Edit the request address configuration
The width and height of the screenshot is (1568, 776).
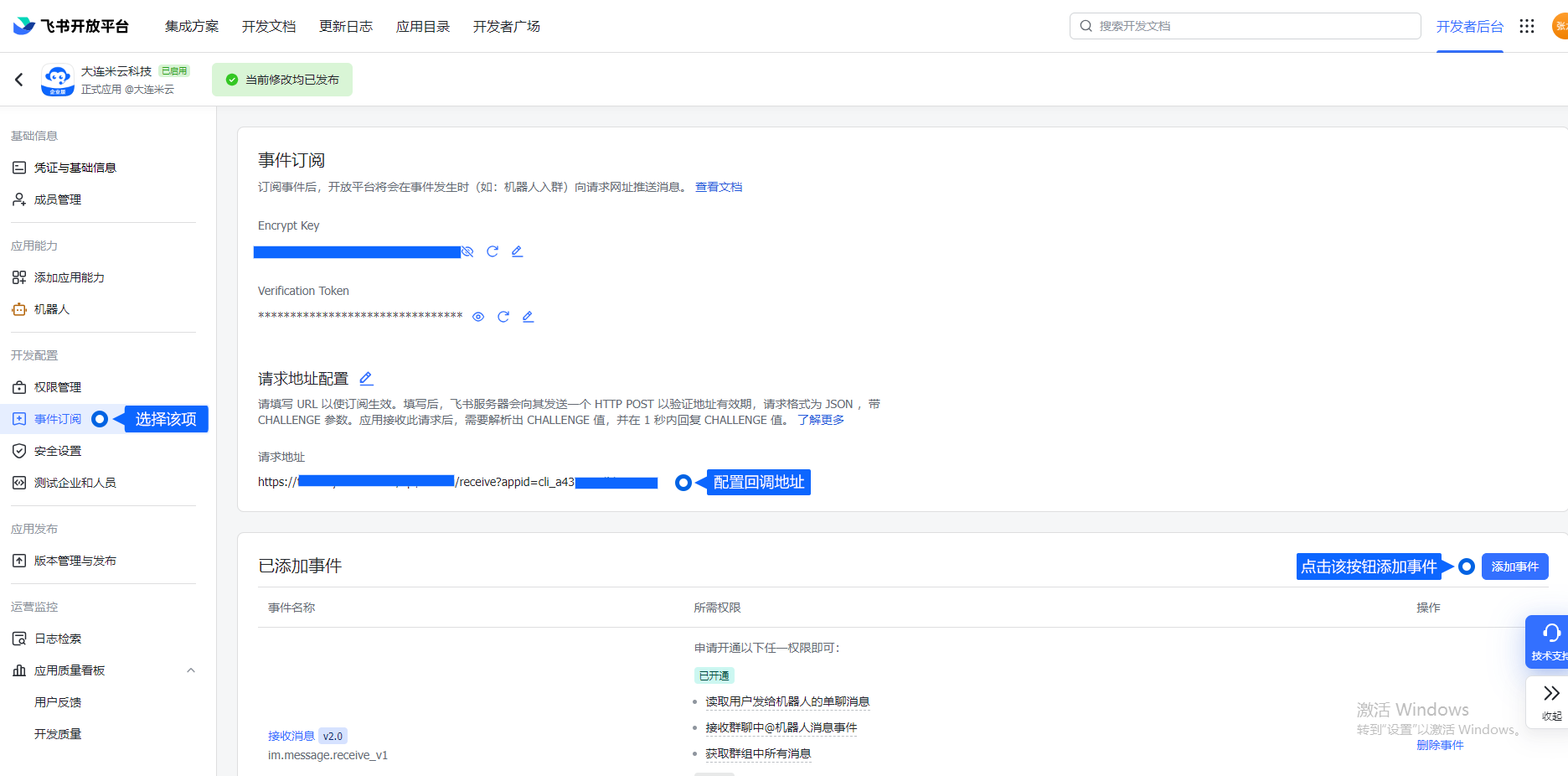366,379
